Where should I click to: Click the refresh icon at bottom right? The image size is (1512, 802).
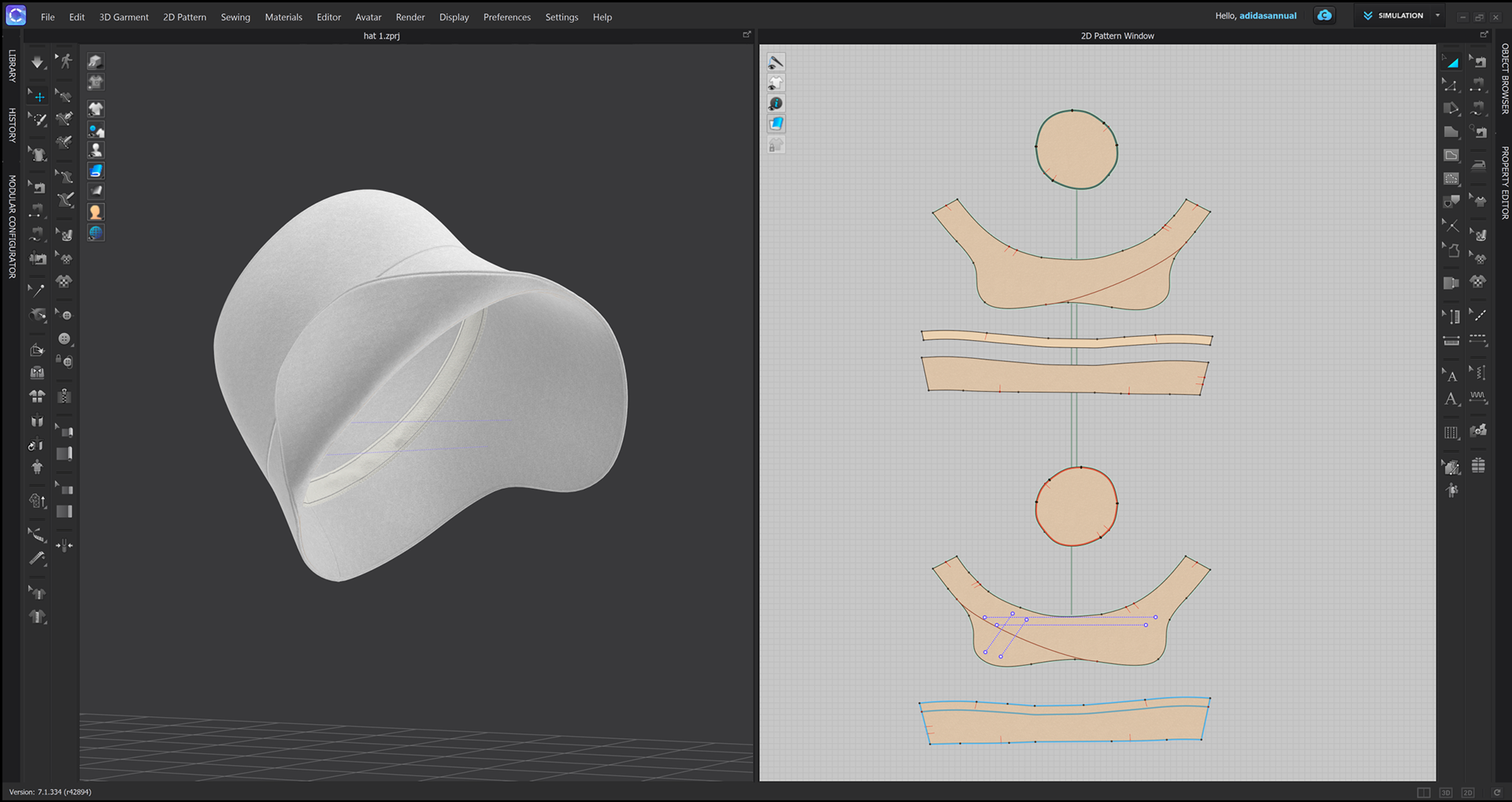point(1495,793)
